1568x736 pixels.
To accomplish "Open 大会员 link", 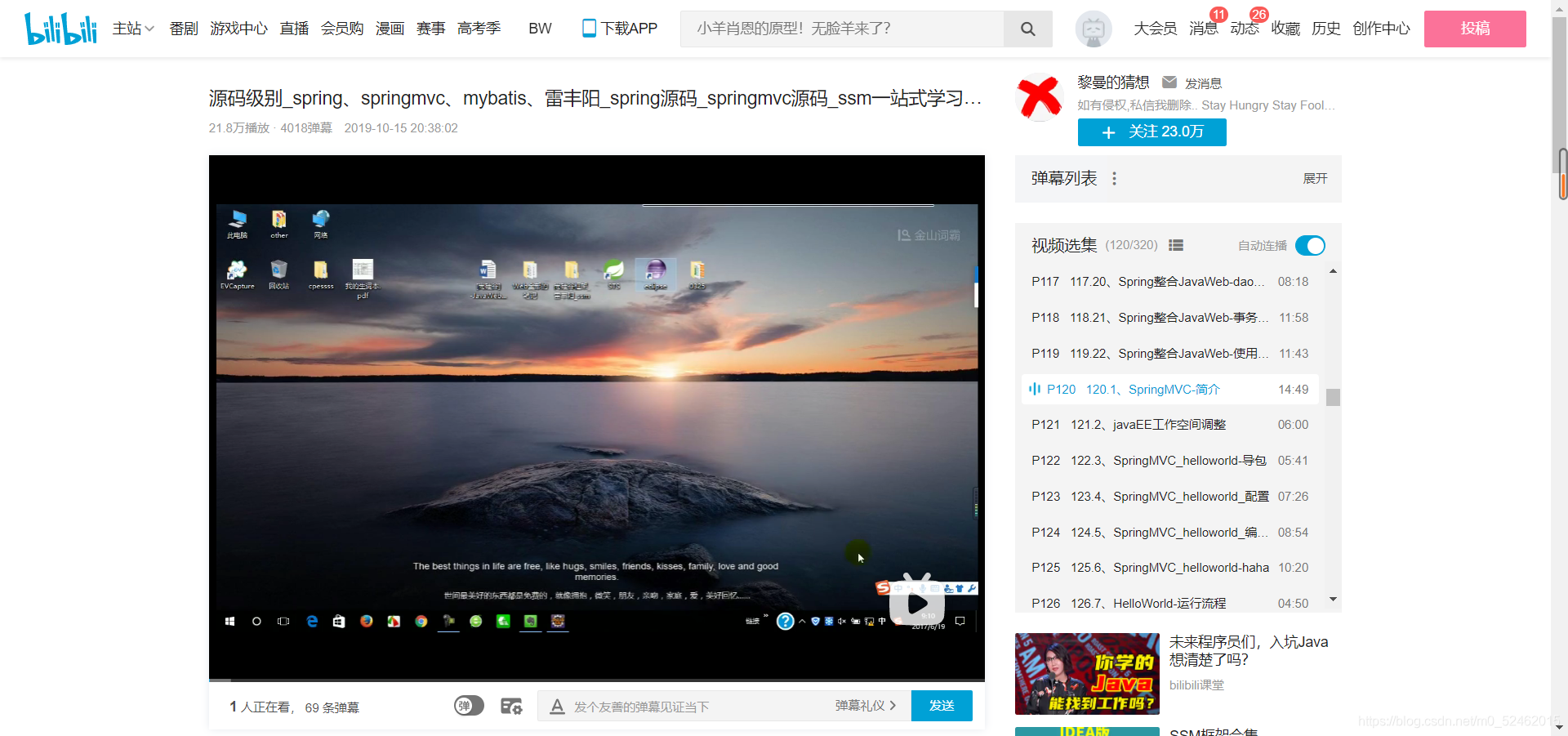I will pos(1155,29).
